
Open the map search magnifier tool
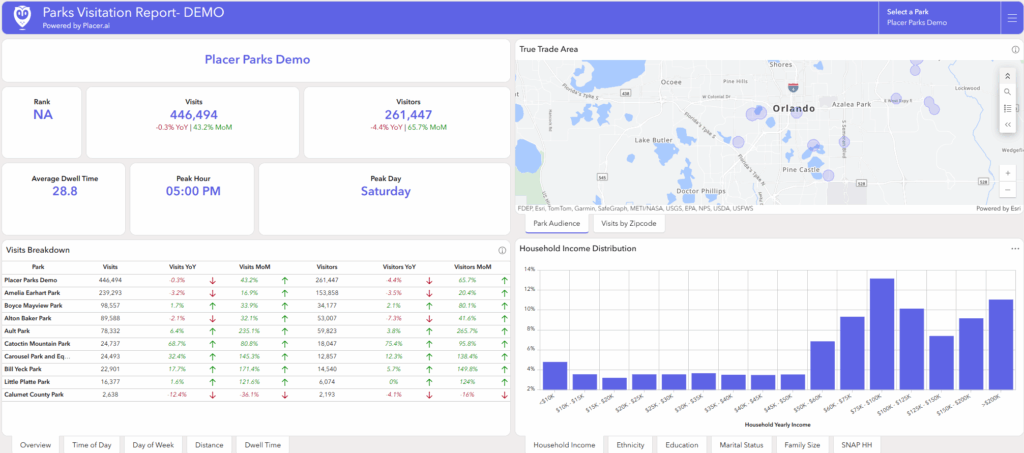(1008, 92)
